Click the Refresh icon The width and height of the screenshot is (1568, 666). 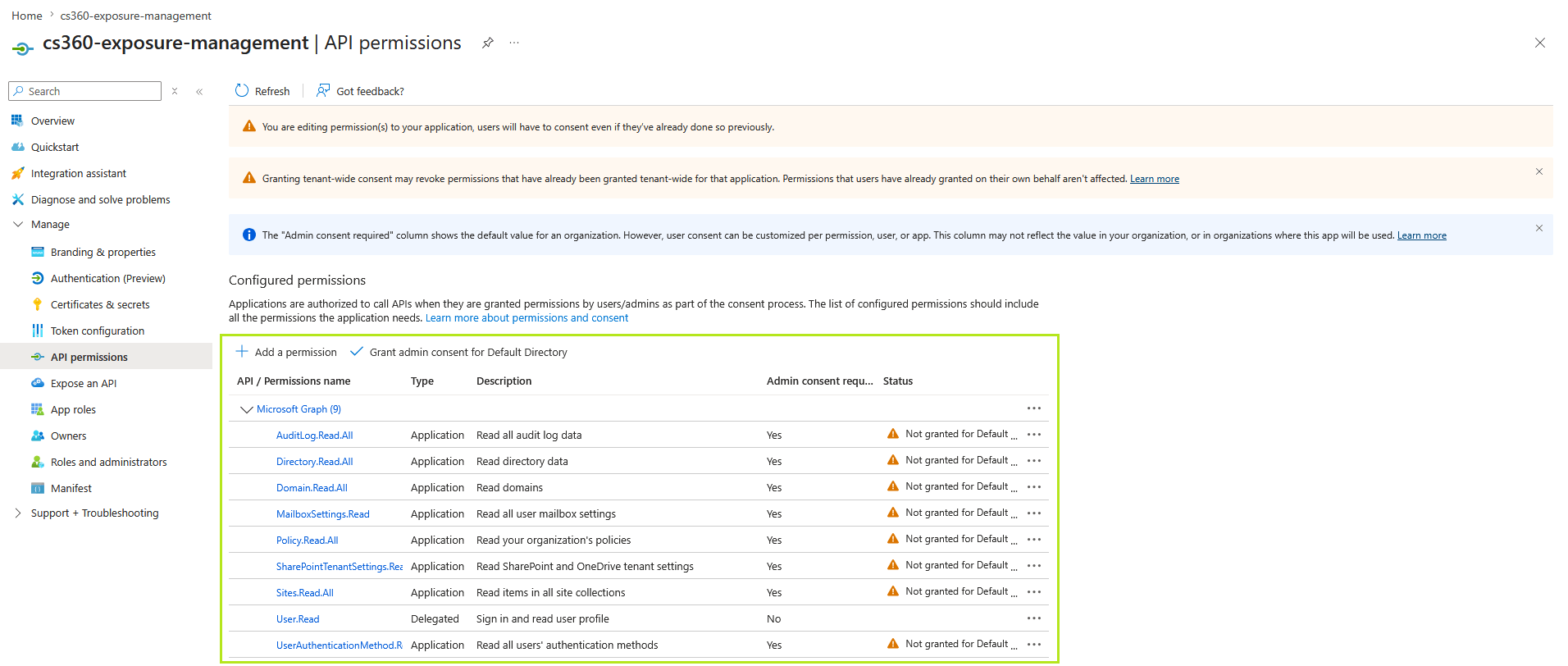242,90
